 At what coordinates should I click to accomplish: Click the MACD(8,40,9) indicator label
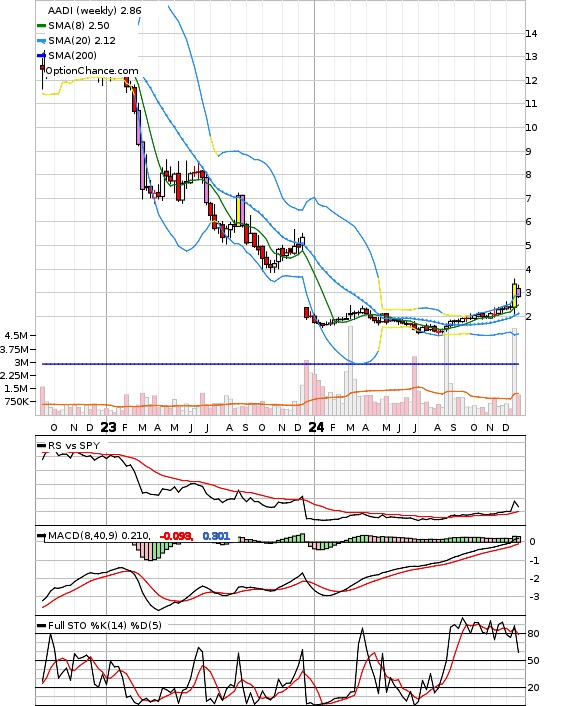tap(83, 535)
